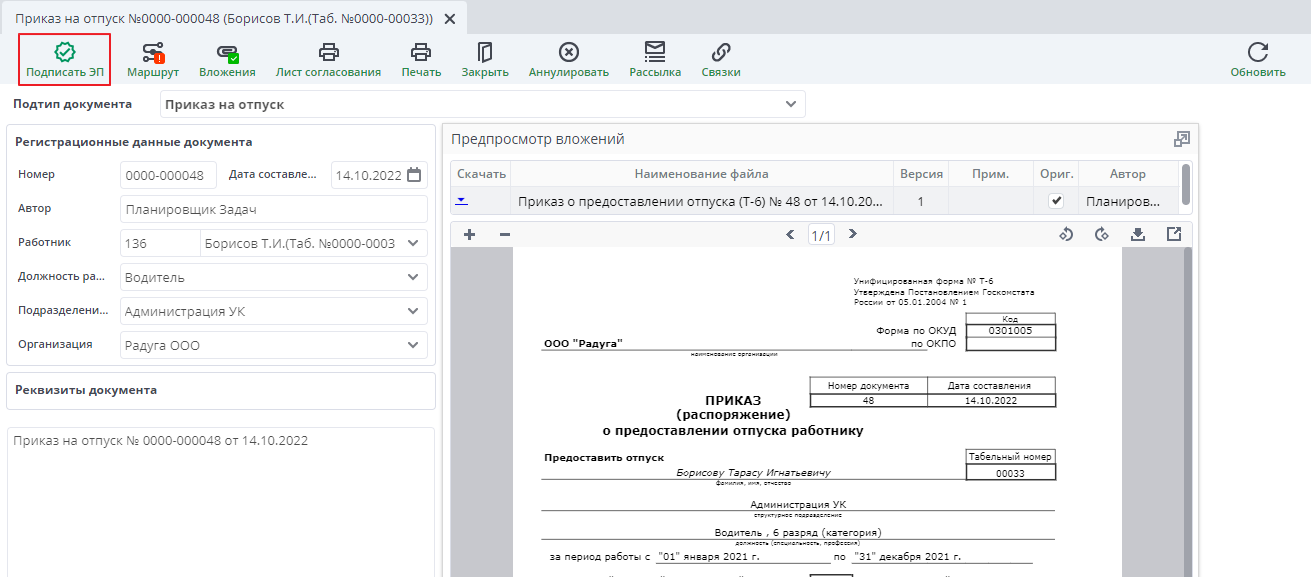
Task: Open the Вложения attachments panel
Action: pos(228,57)
